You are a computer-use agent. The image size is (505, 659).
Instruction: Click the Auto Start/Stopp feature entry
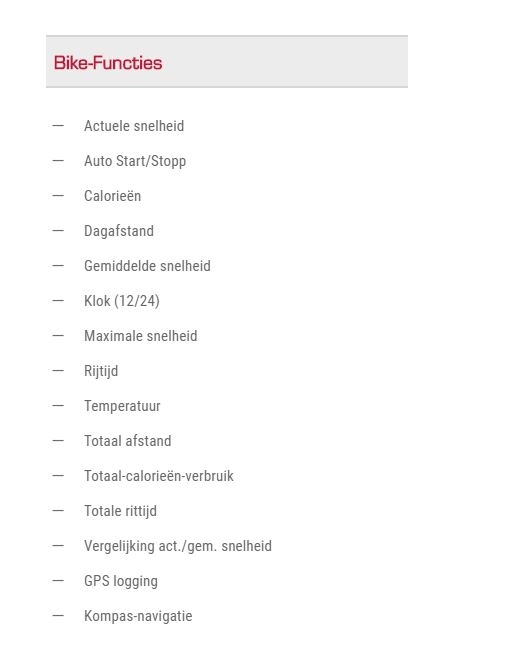tap(135, 161)
